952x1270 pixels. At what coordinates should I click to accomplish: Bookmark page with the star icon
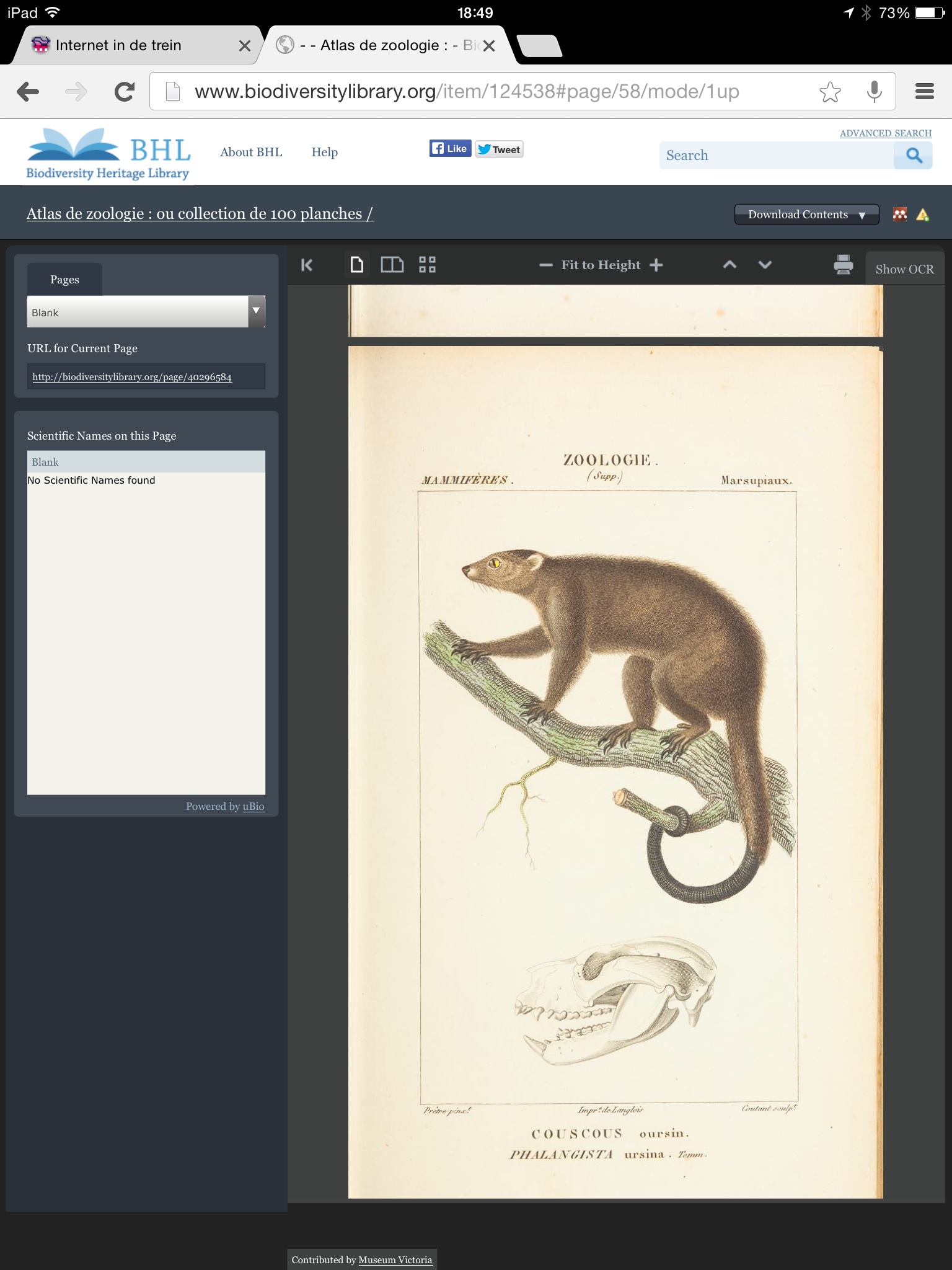(x=830, y=92)
